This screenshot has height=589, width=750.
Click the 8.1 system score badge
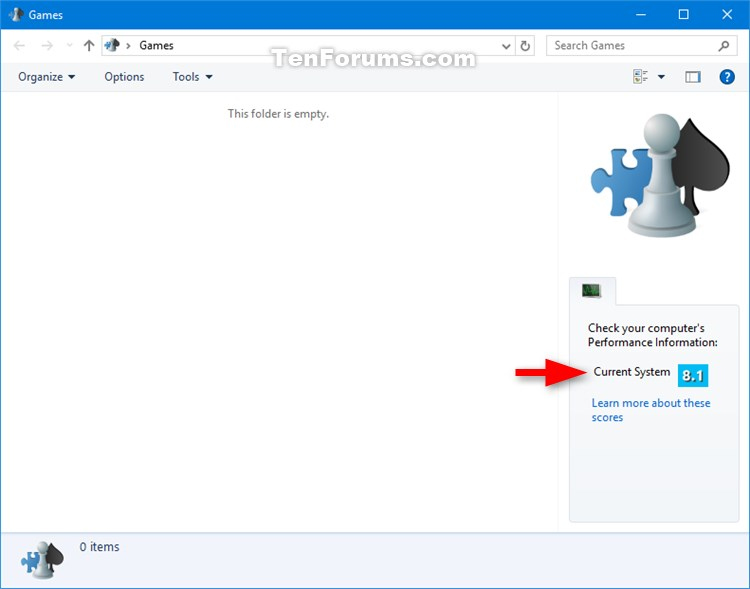pyautogui.click(x=693, y=376)
